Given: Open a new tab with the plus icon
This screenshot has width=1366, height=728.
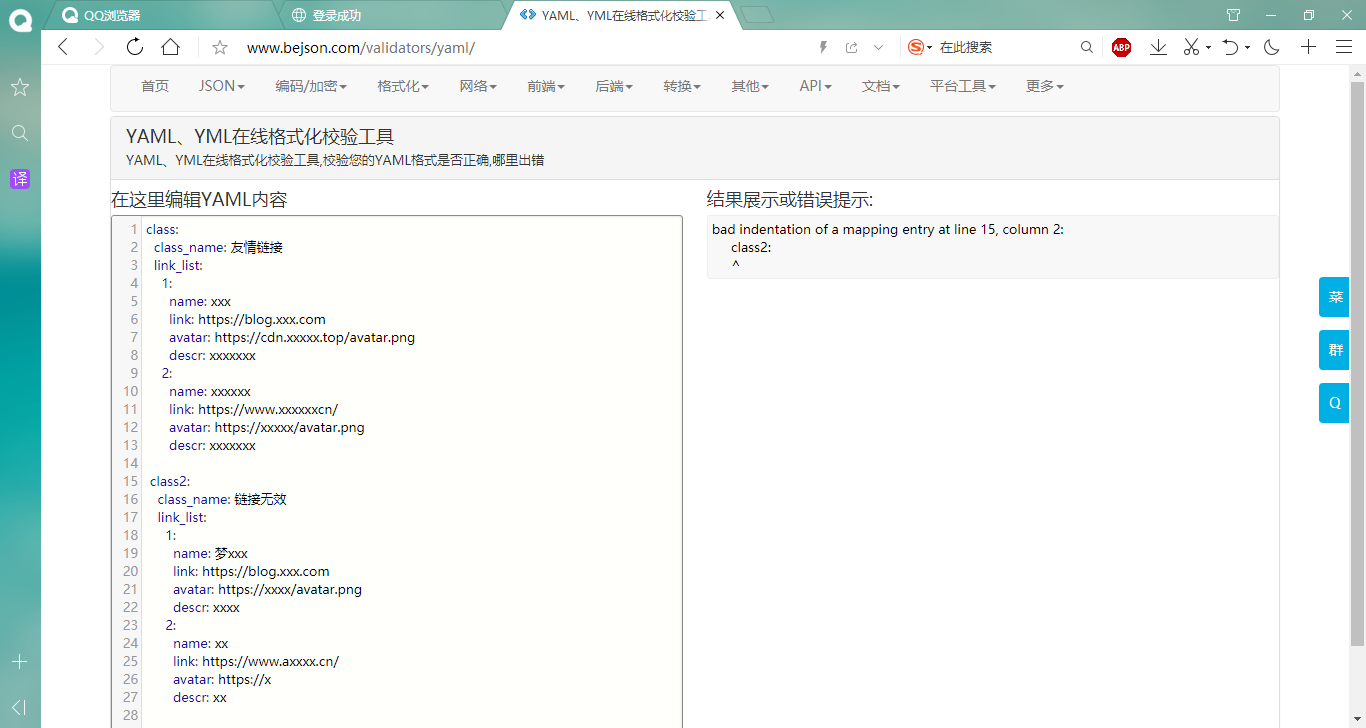Looking at the screenshot, I should [1308, 46].
